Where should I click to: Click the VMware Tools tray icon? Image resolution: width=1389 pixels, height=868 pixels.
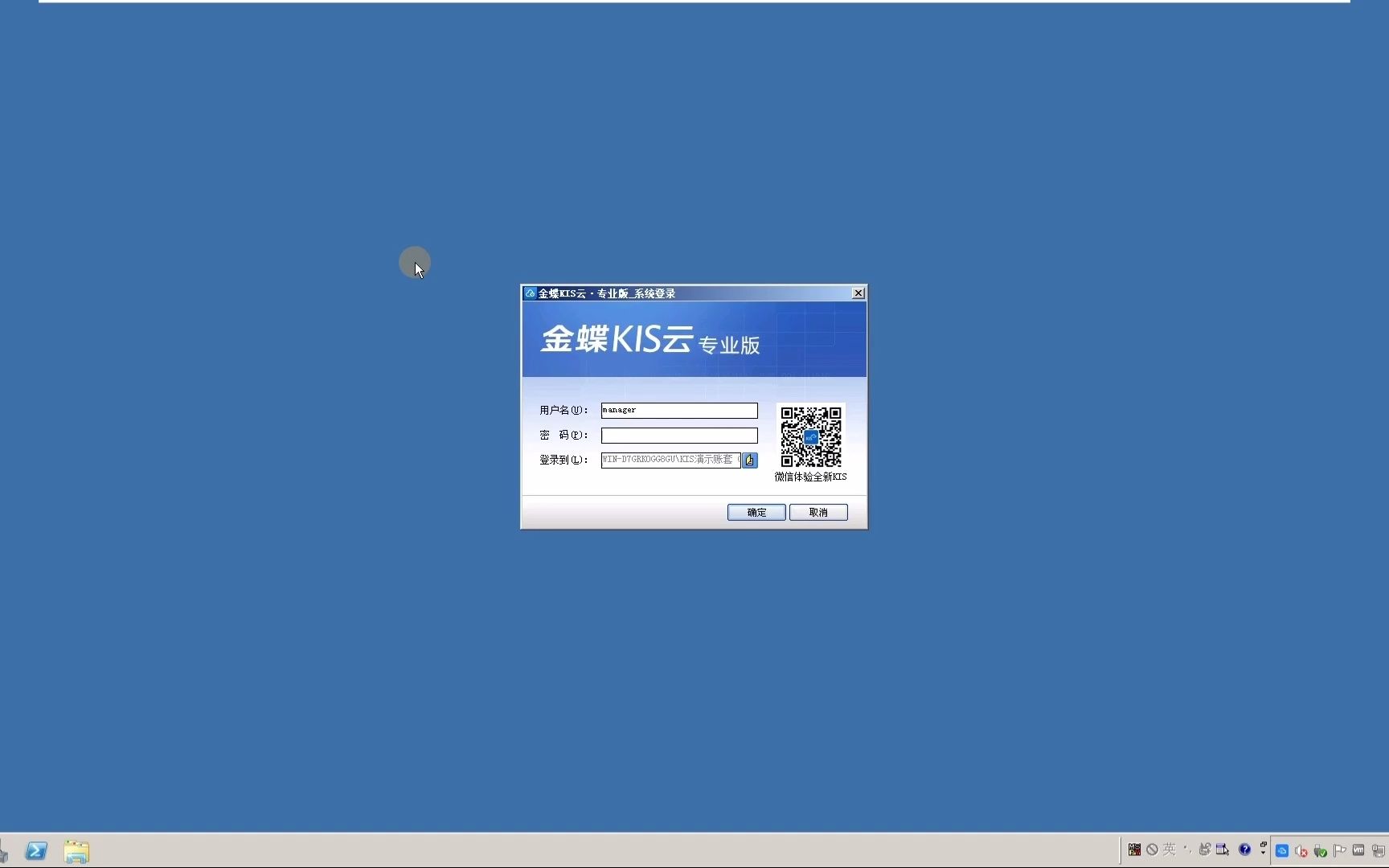(1358, 850)
